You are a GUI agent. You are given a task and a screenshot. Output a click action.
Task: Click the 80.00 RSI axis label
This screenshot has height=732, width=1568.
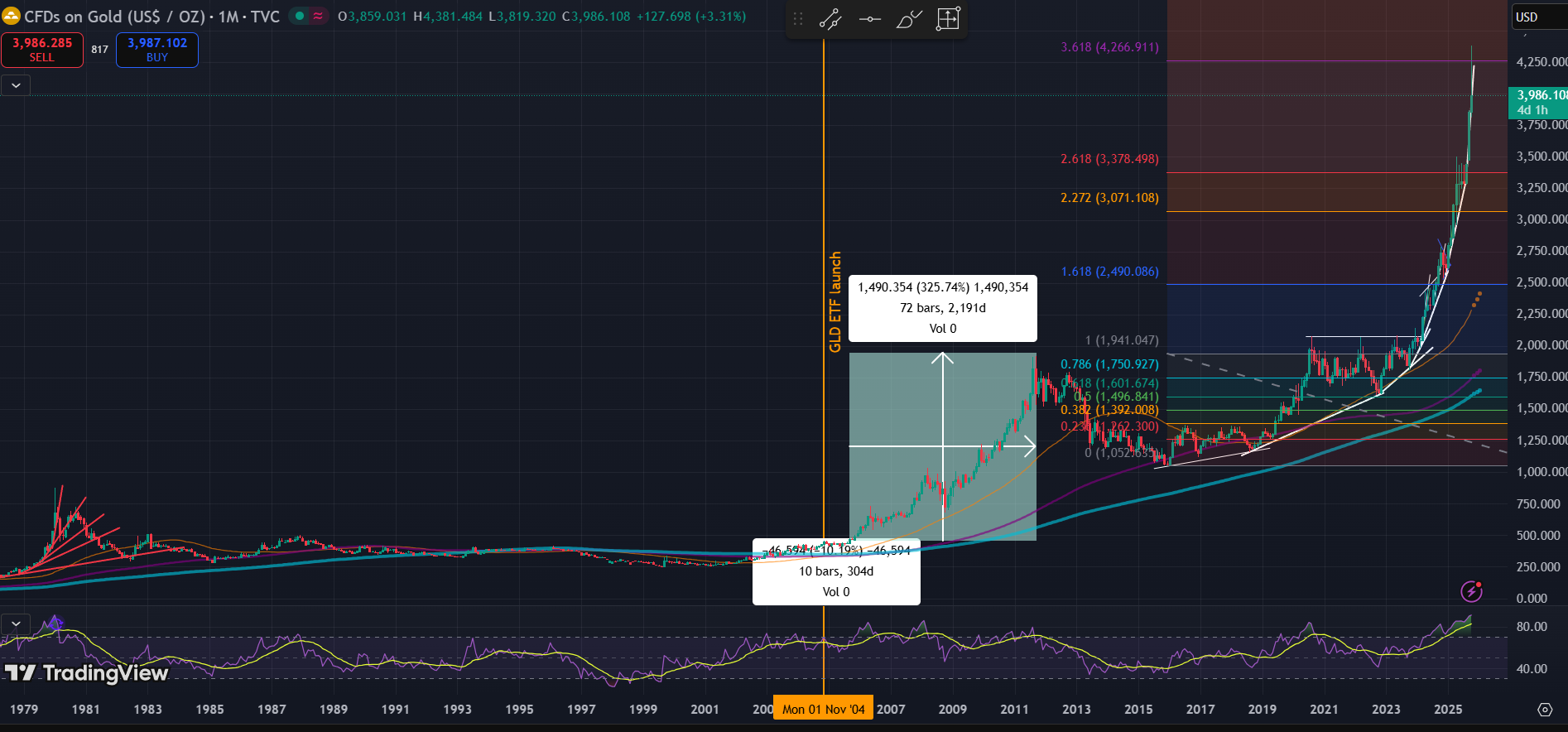(1532, 627)
